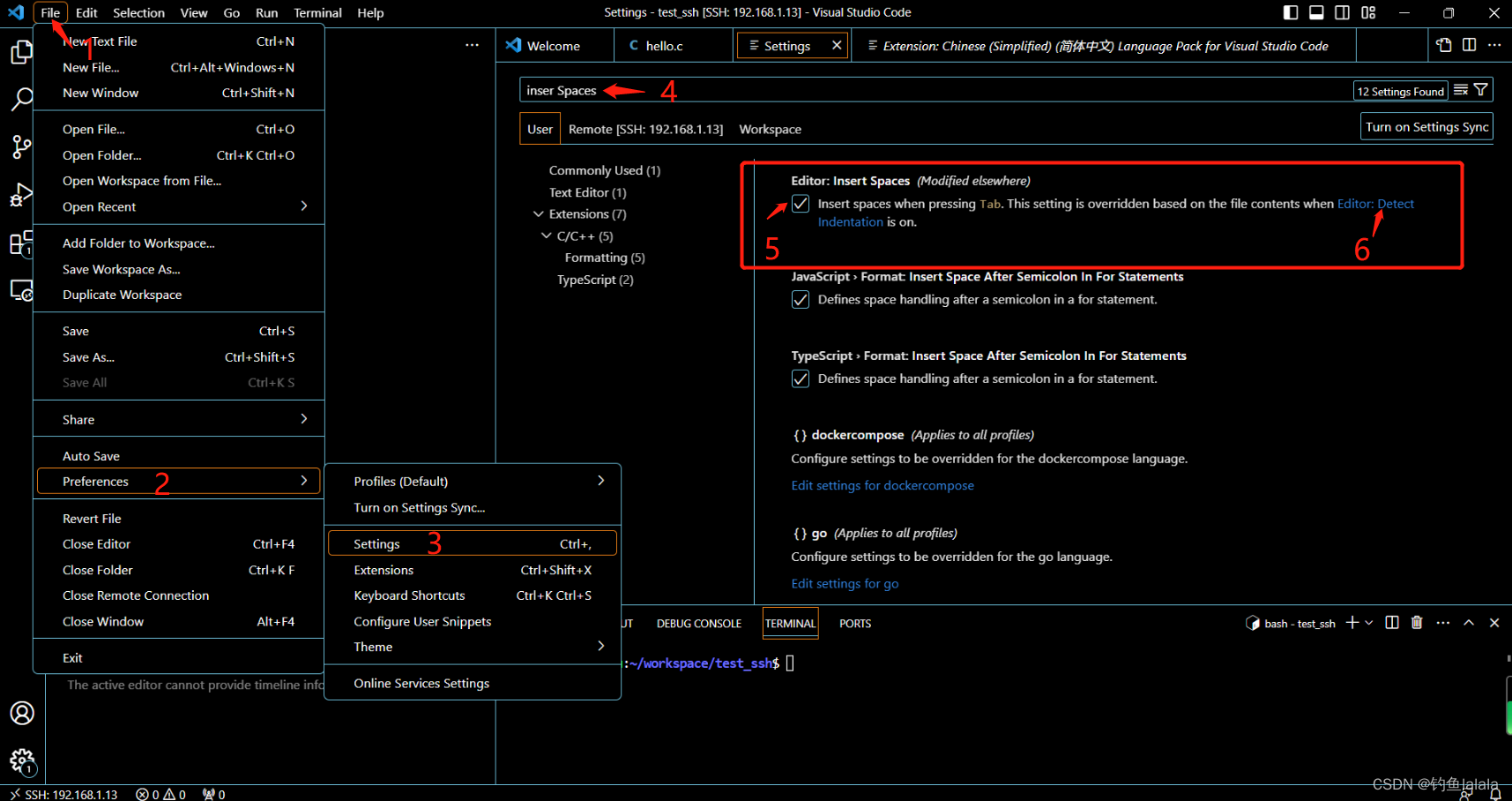Customize layout icon in title bar
This screenshot has width=1512, height=801.
(1368, 12)
